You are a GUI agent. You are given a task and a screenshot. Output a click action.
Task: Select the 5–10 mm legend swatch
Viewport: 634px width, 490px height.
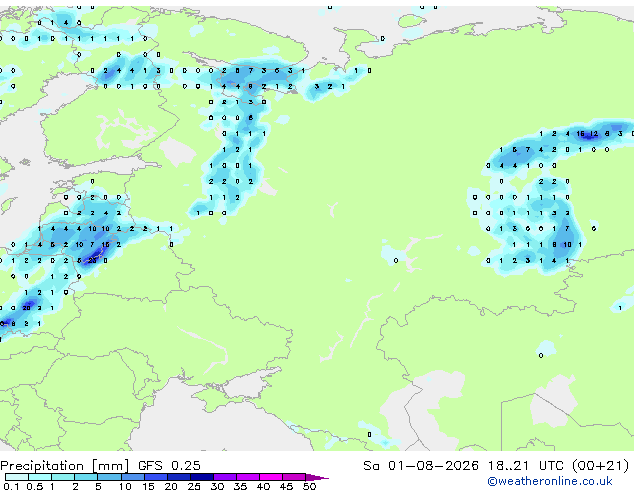[x=109, y=477]
